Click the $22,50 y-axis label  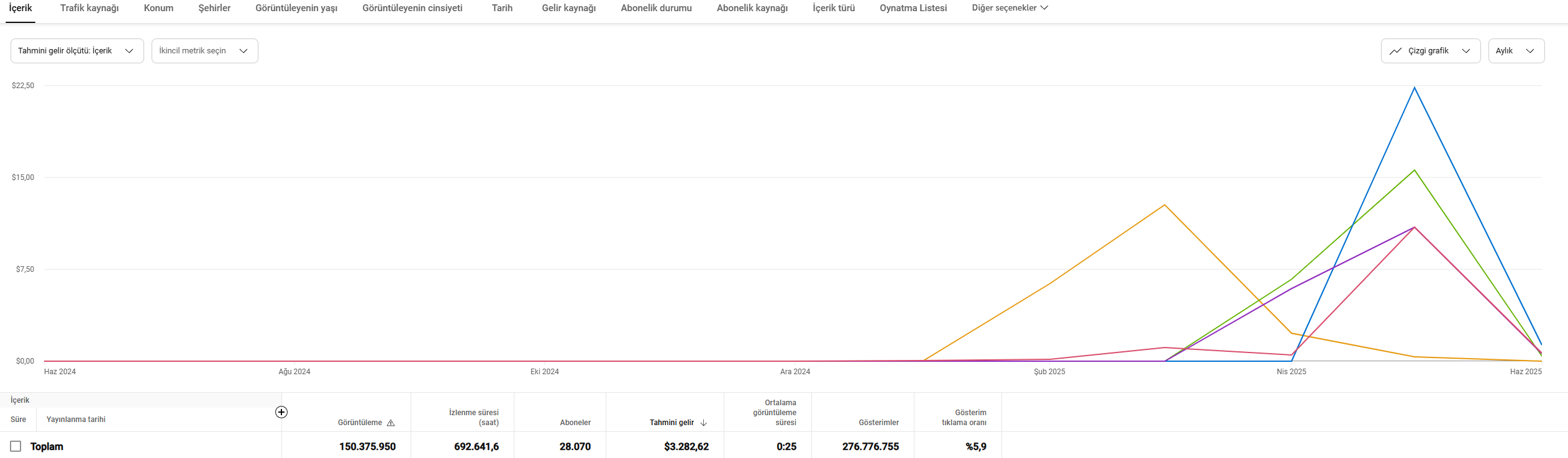[23, 86]
